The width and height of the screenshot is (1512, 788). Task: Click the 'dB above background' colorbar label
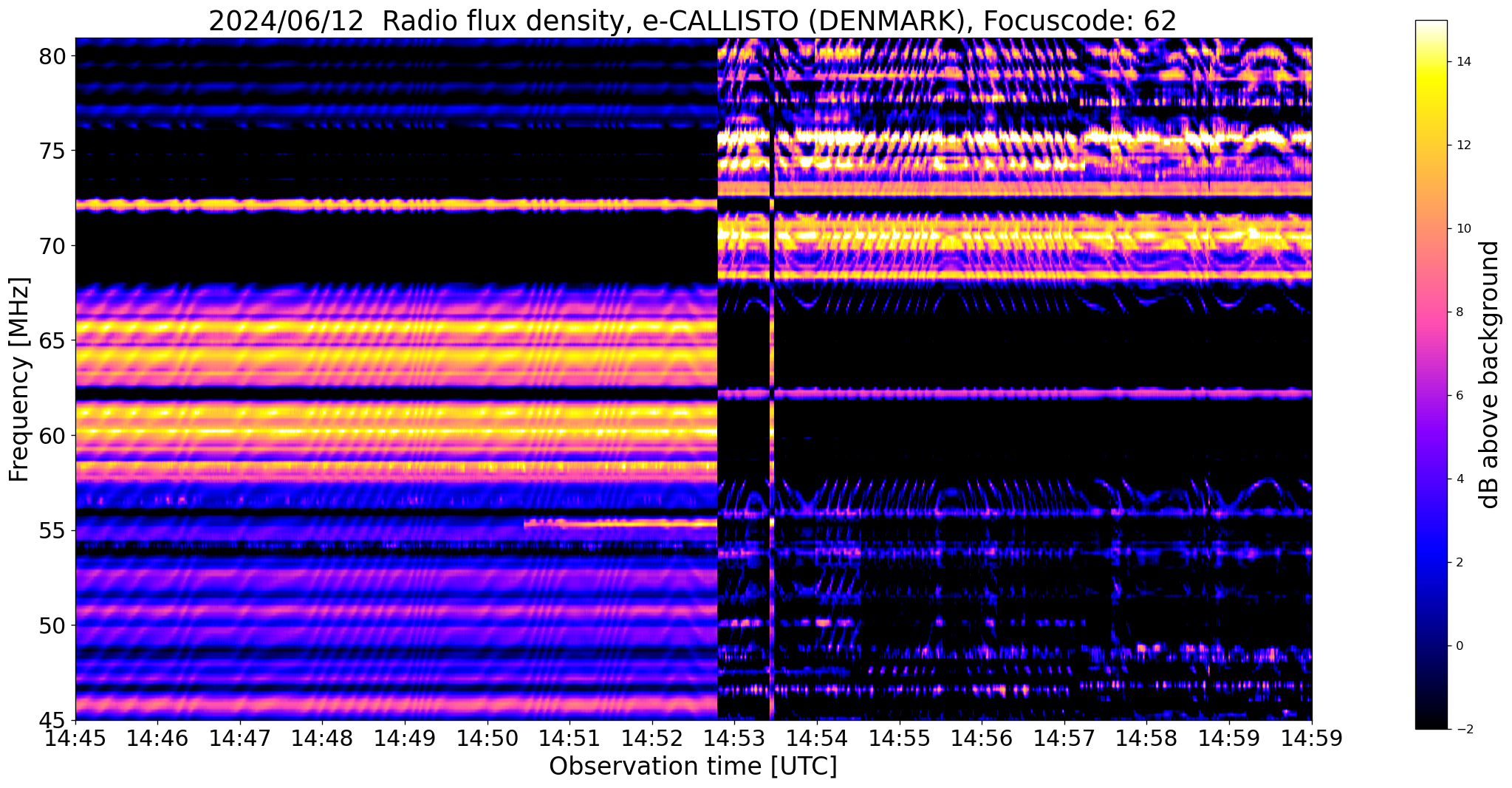point(1490,374)
